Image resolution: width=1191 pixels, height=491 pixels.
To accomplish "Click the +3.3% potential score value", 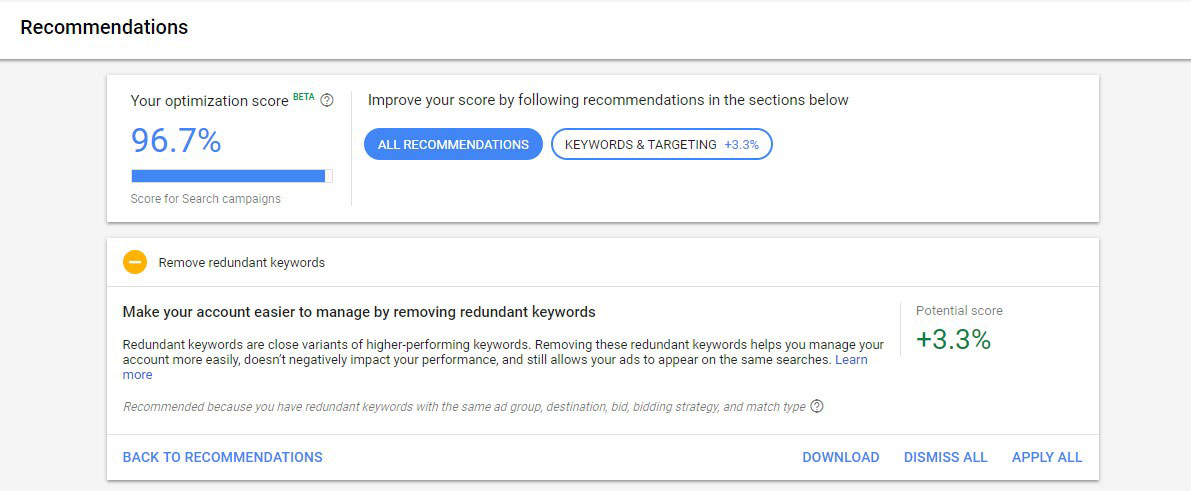I will [953, 340].
